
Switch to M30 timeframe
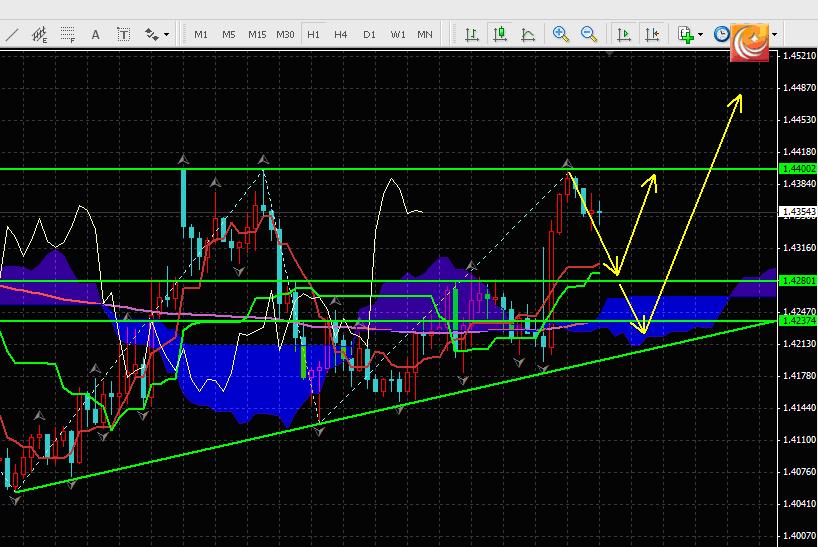285,35
